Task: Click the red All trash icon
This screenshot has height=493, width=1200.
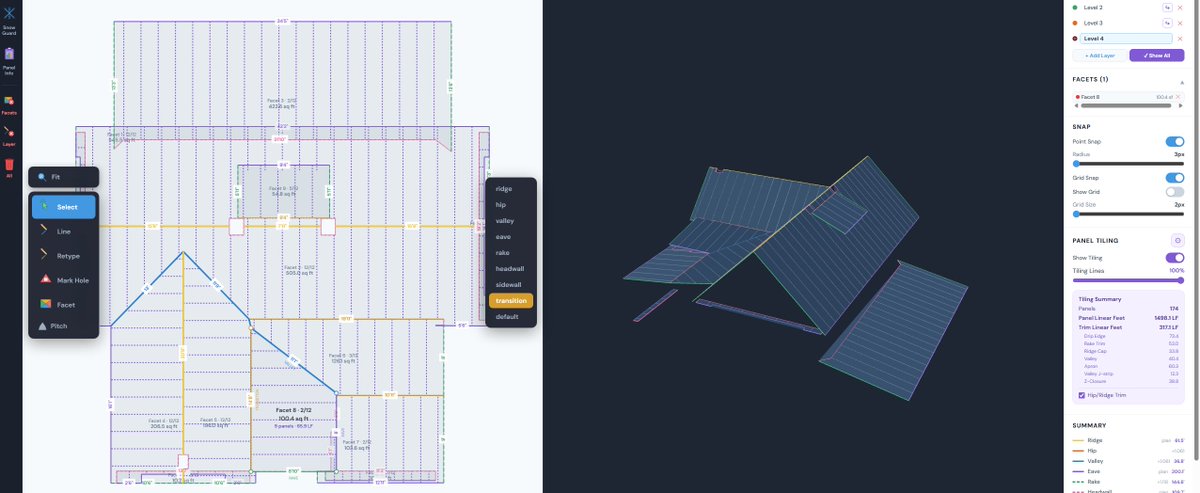Action: 8,168
